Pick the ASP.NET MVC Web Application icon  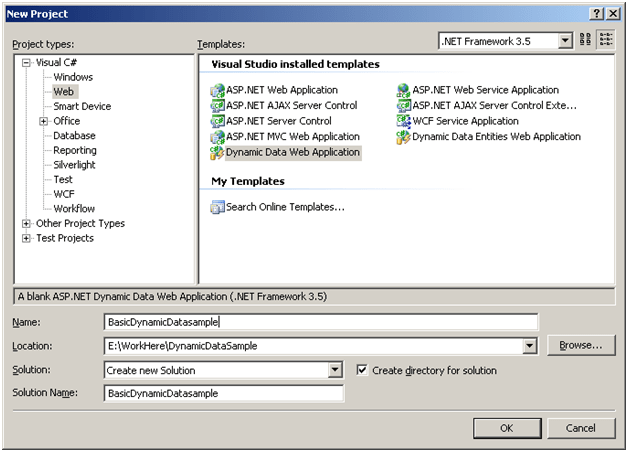(x=217, y=137)
